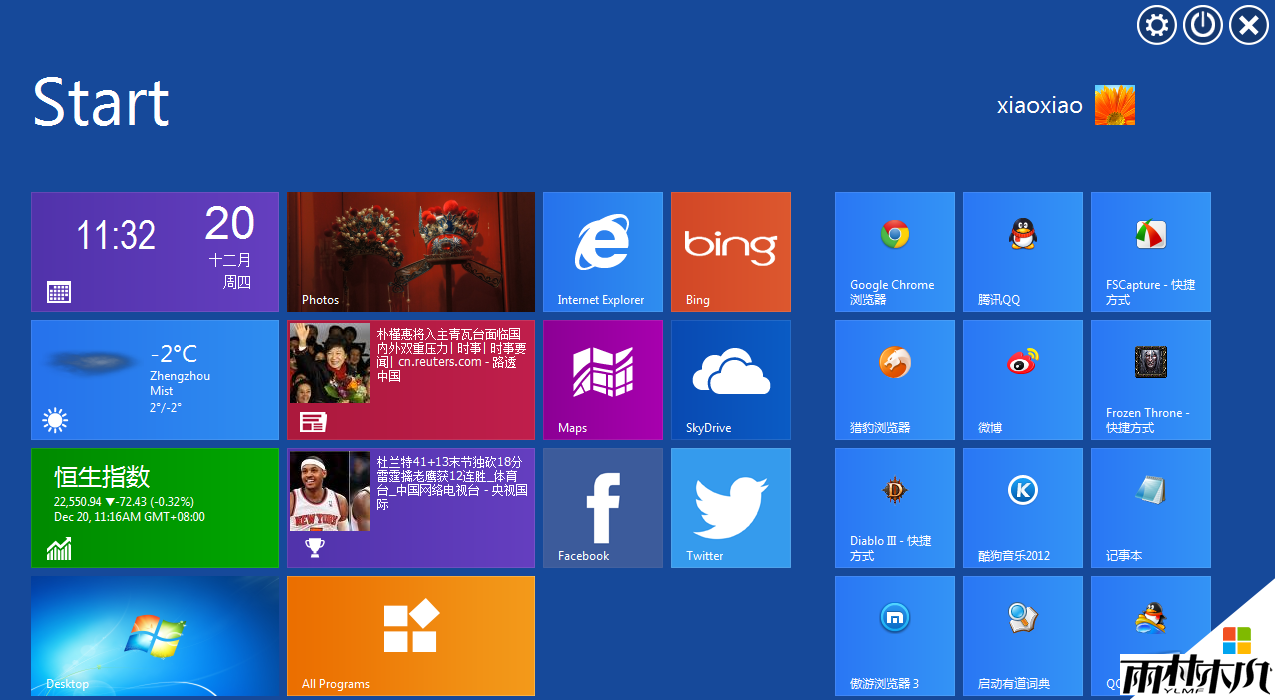Image resolution: width=1275 pixels, height=700 pixels.
Task: Launch the 猎豹浏览器 tile
Action: (895, 380)
